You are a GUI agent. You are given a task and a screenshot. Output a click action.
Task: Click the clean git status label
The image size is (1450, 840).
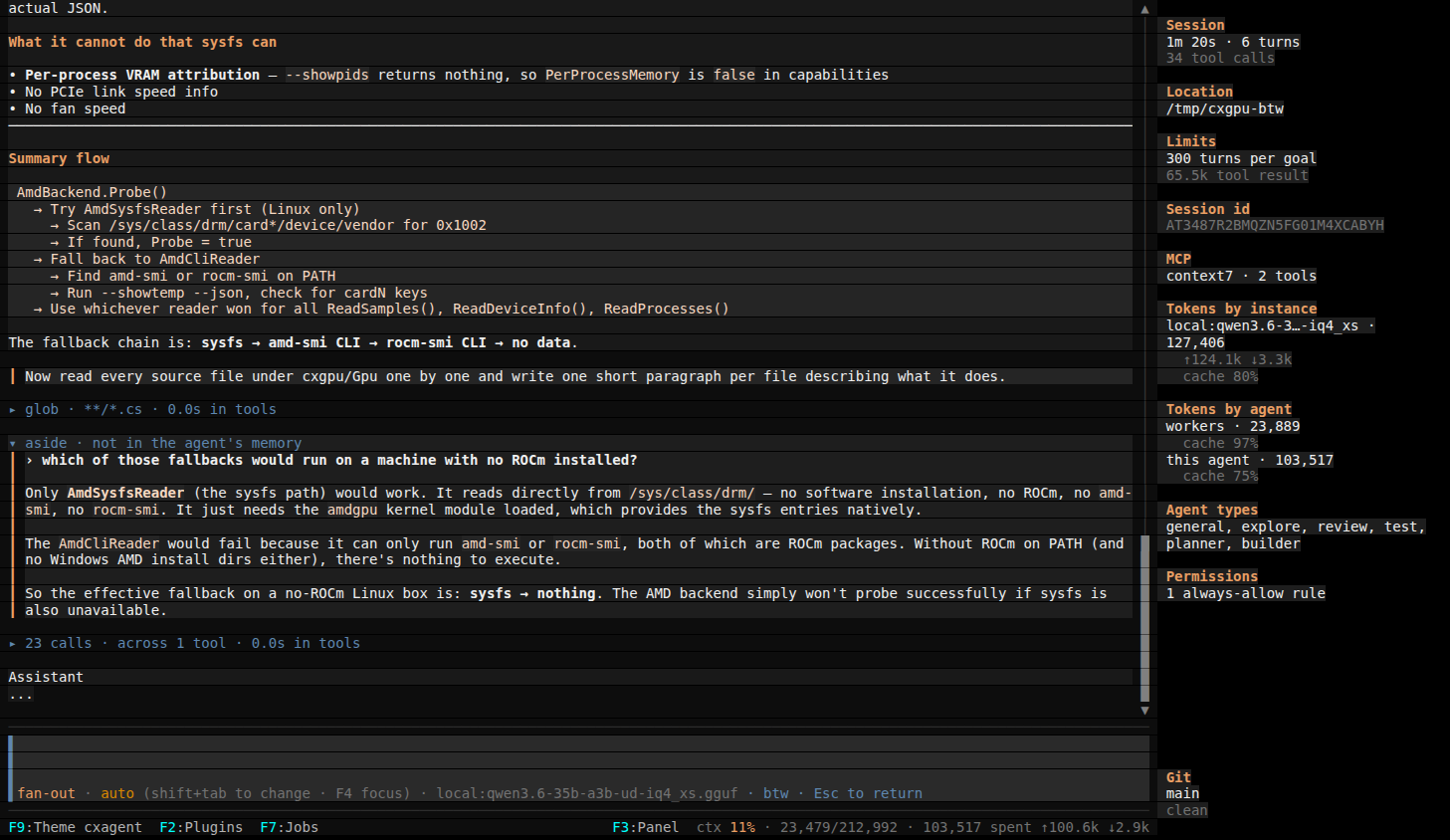[x=1186, y=810]
